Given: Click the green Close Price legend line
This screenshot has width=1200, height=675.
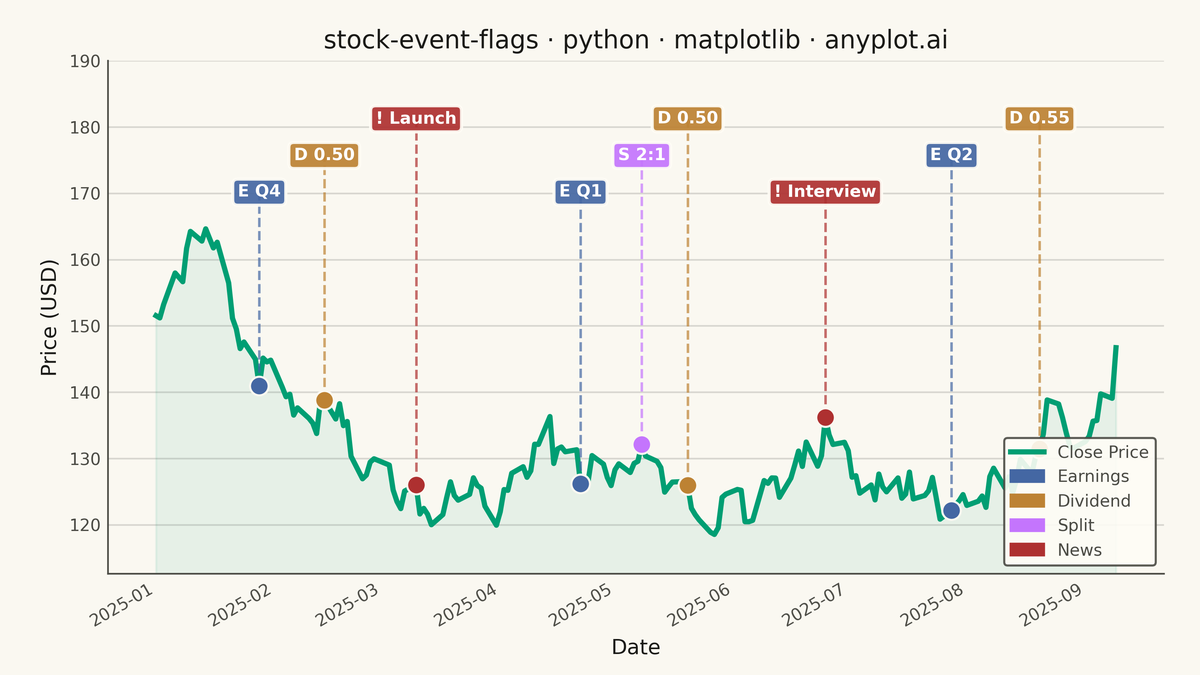Looking at the screenshot, I should pos(1028,452).
